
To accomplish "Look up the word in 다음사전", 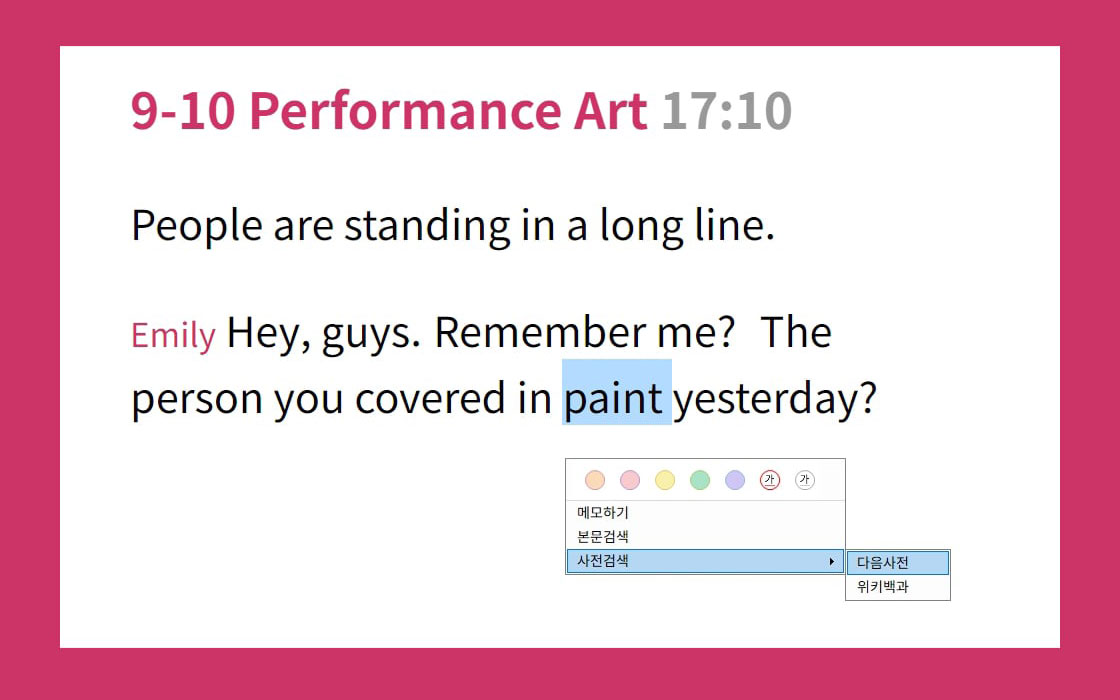I will [883, 563].
